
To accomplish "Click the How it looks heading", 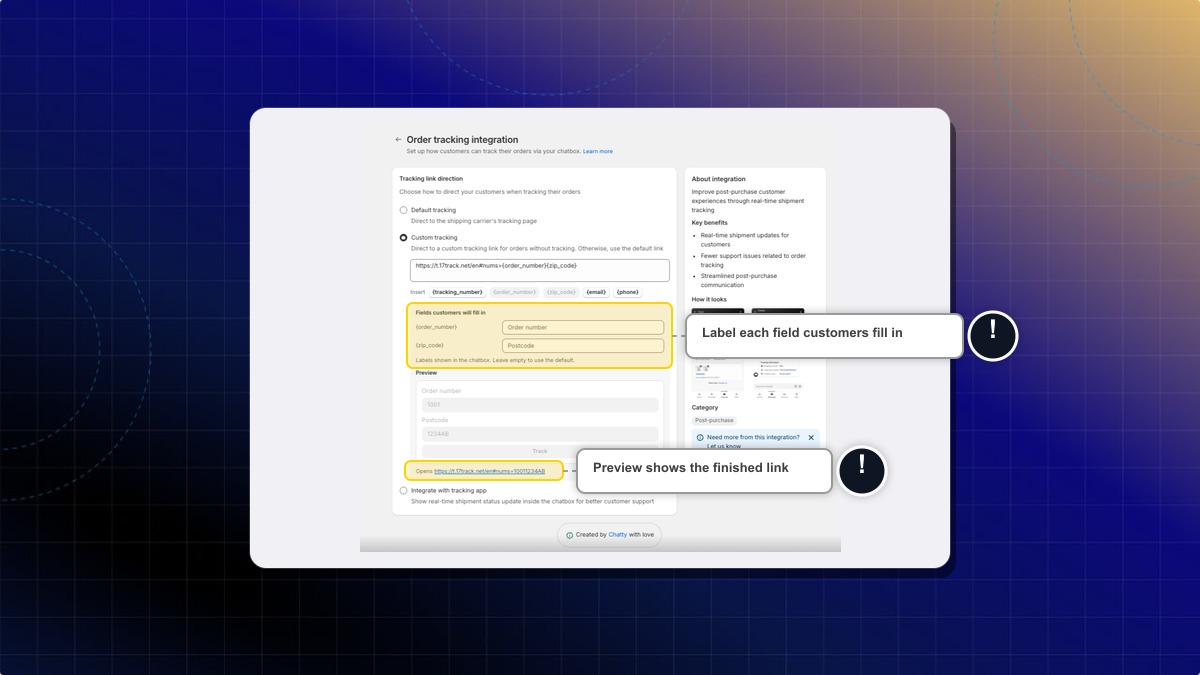I will coord(709,300).
